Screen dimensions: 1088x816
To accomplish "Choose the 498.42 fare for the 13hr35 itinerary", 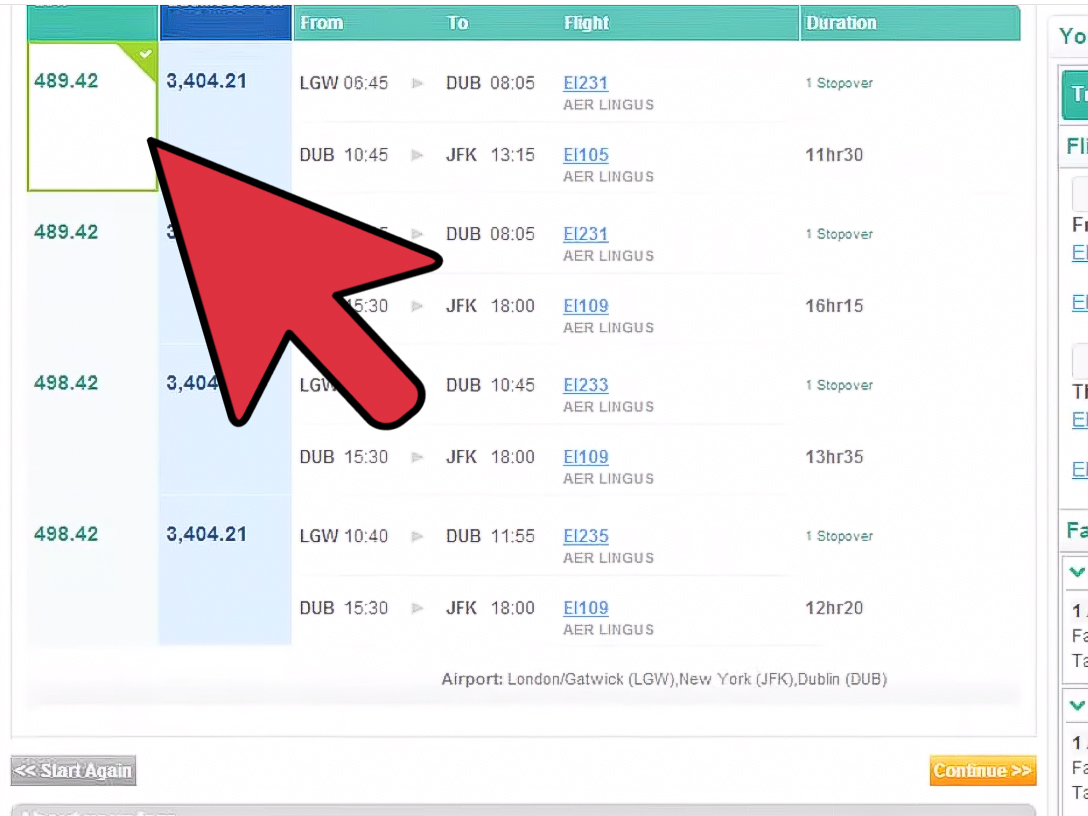I will pos(66,383).
